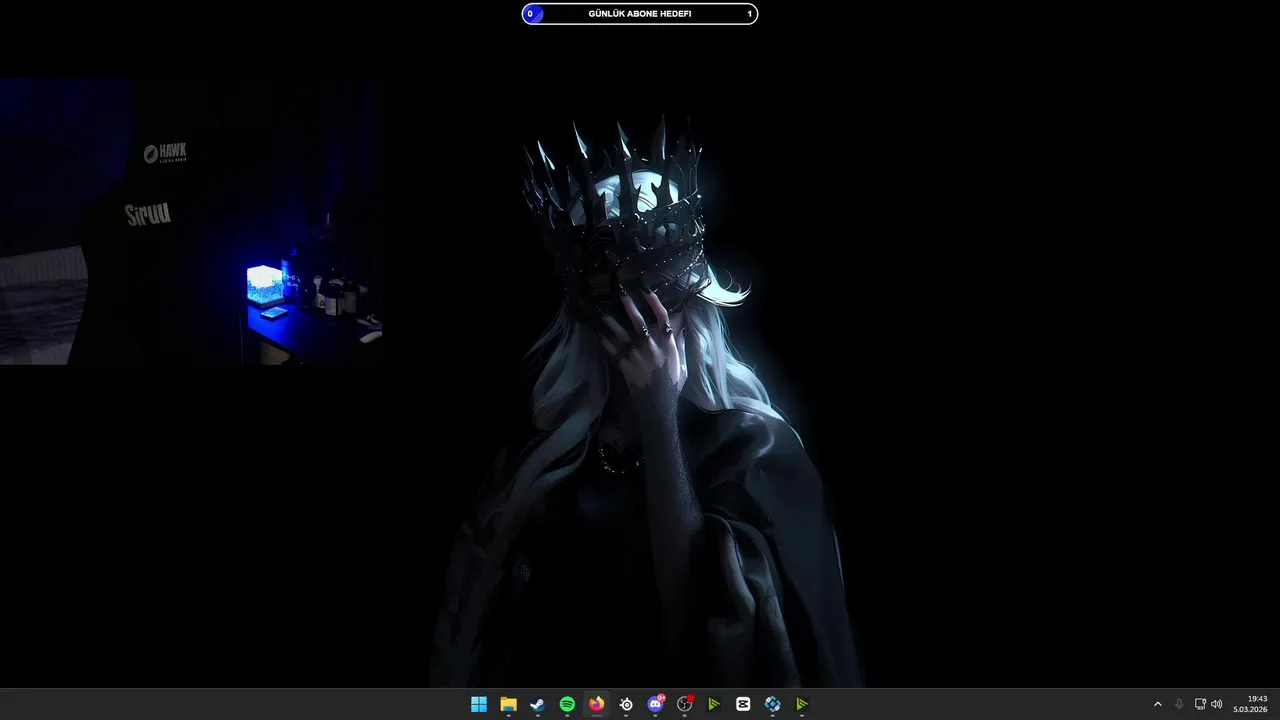Image resolution: width=1280 pixels, height=720 pixels.
Task: Launch Steam from the taskbar
Action: [x=538, y=704]
